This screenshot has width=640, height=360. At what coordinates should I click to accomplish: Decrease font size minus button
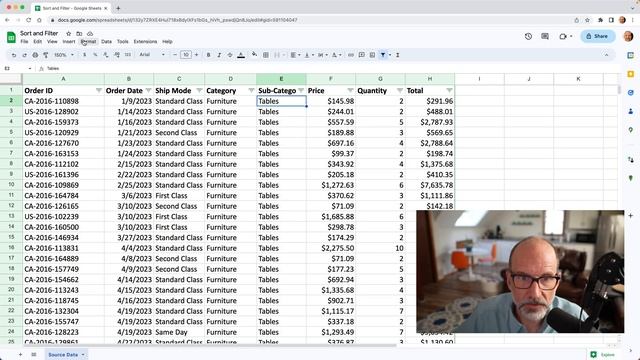coord(175,55)
